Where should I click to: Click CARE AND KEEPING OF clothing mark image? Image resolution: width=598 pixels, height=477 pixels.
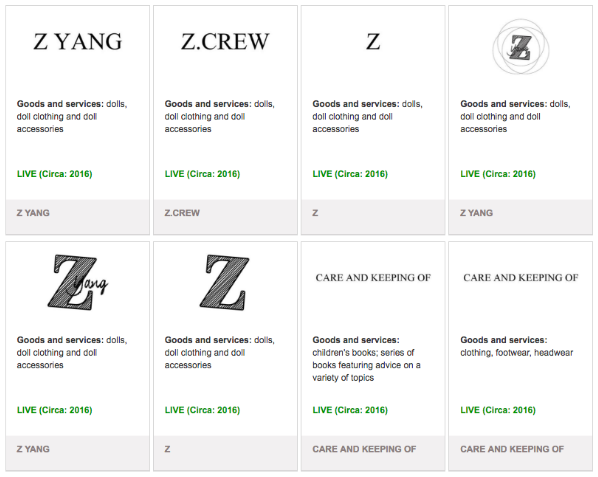521,278
